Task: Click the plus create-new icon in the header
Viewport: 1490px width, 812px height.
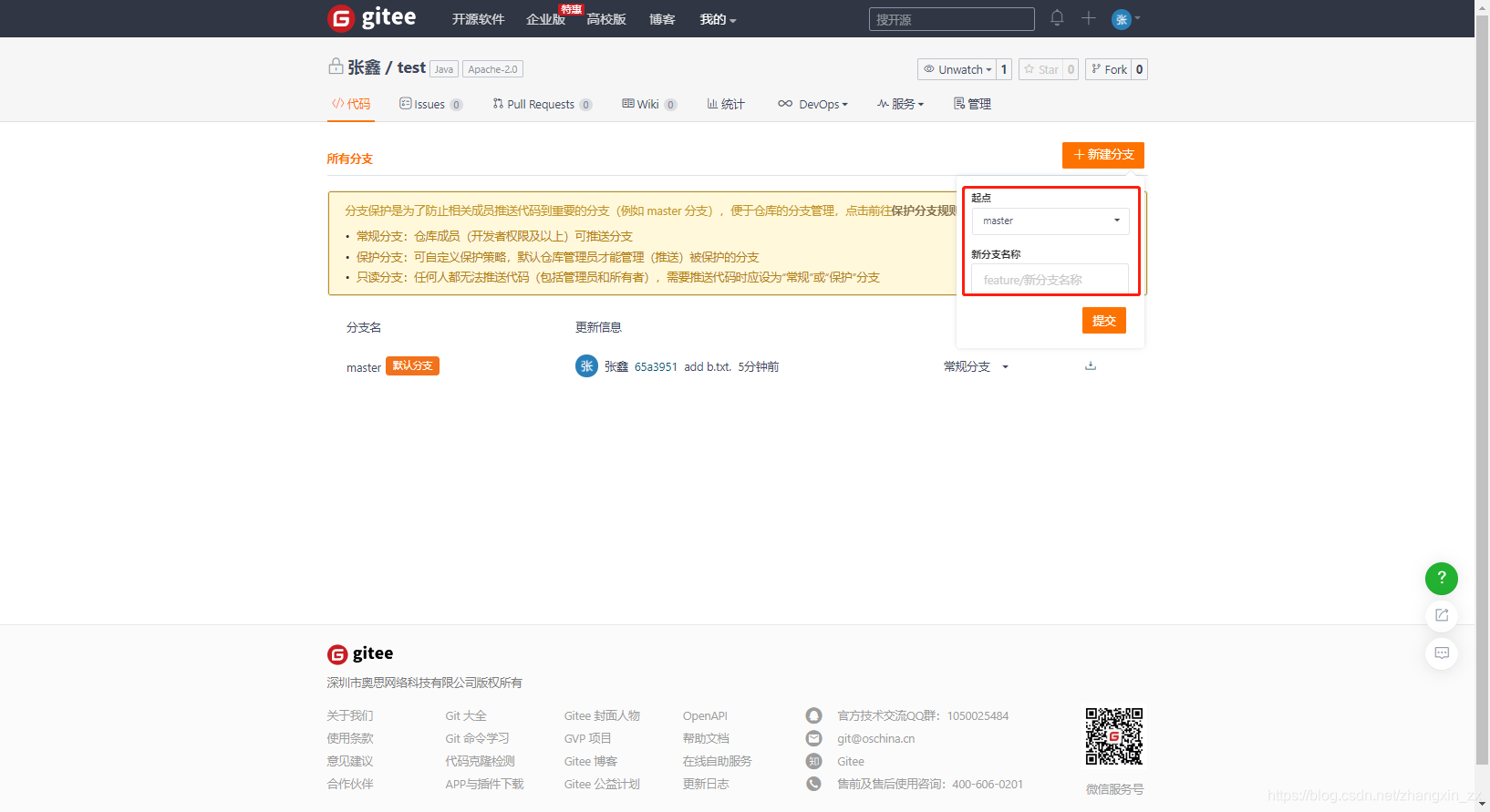Action: [x=1088, y=18]
